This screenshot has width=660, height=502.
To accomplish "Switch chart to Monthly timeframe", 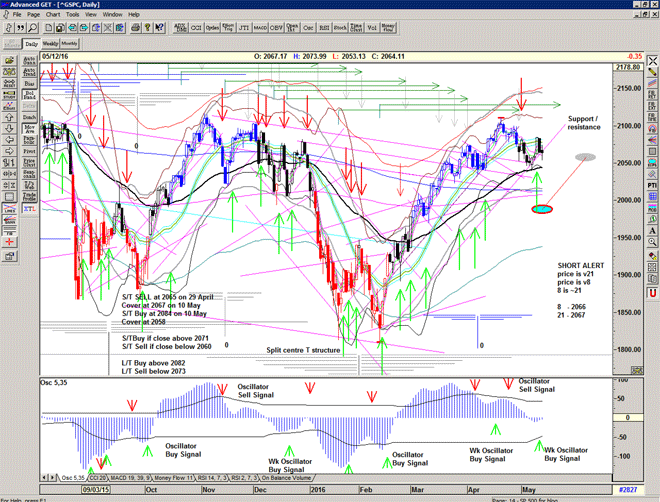I will click(x=69, y=44).
